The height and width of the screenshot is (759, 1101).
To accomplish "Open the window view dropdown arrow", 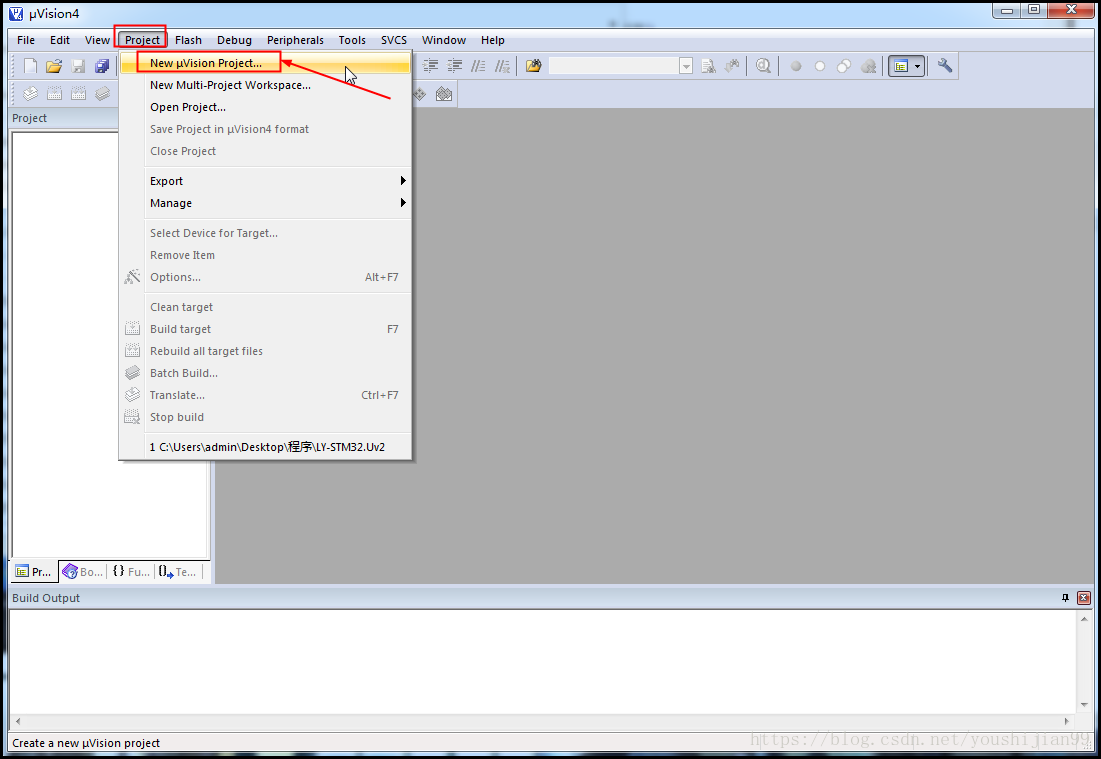I will coord(917,66).
